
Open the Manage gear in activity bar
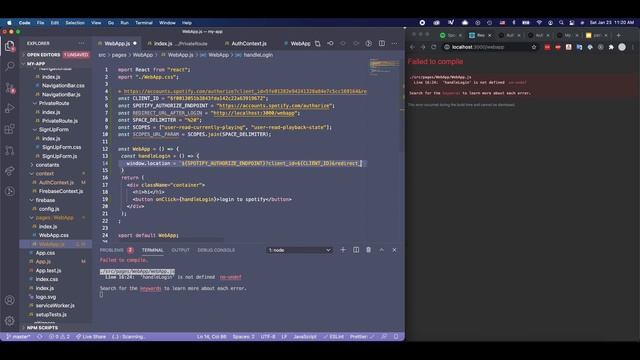coord(10,320)
